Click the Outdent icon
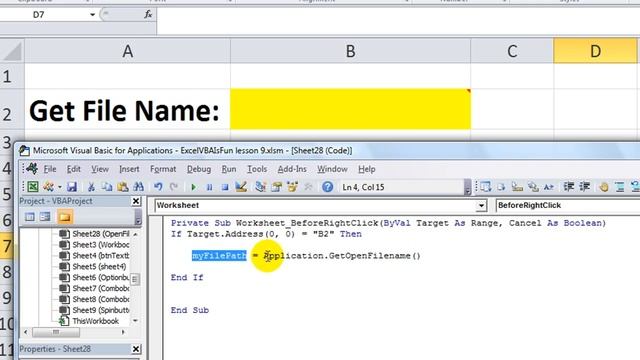 click(584, 187)
